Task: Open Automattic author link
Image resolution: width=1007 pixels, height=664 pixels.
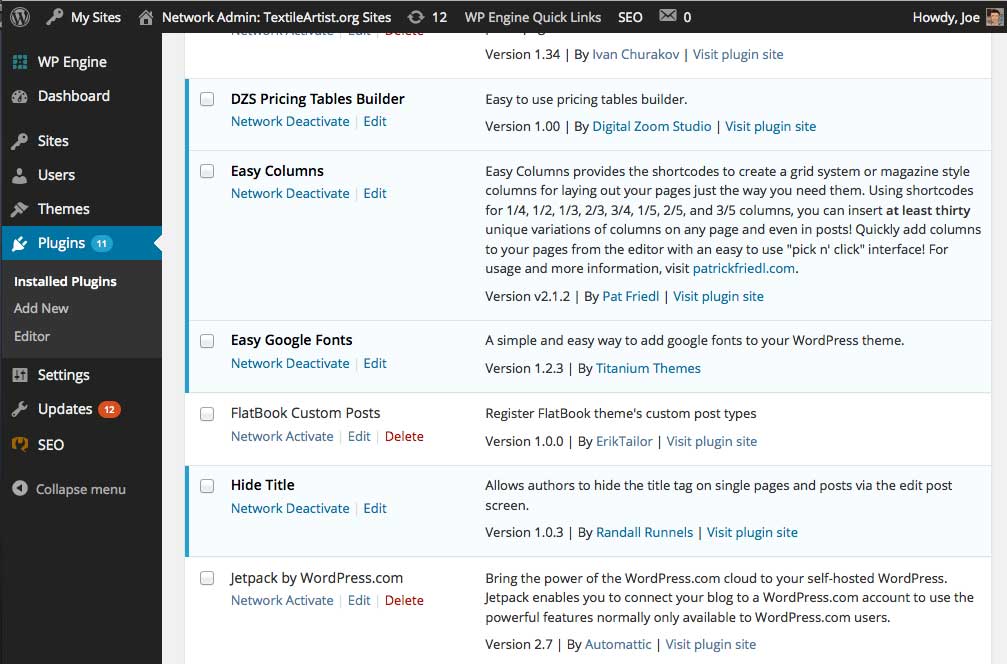Action: click(618, 644)
